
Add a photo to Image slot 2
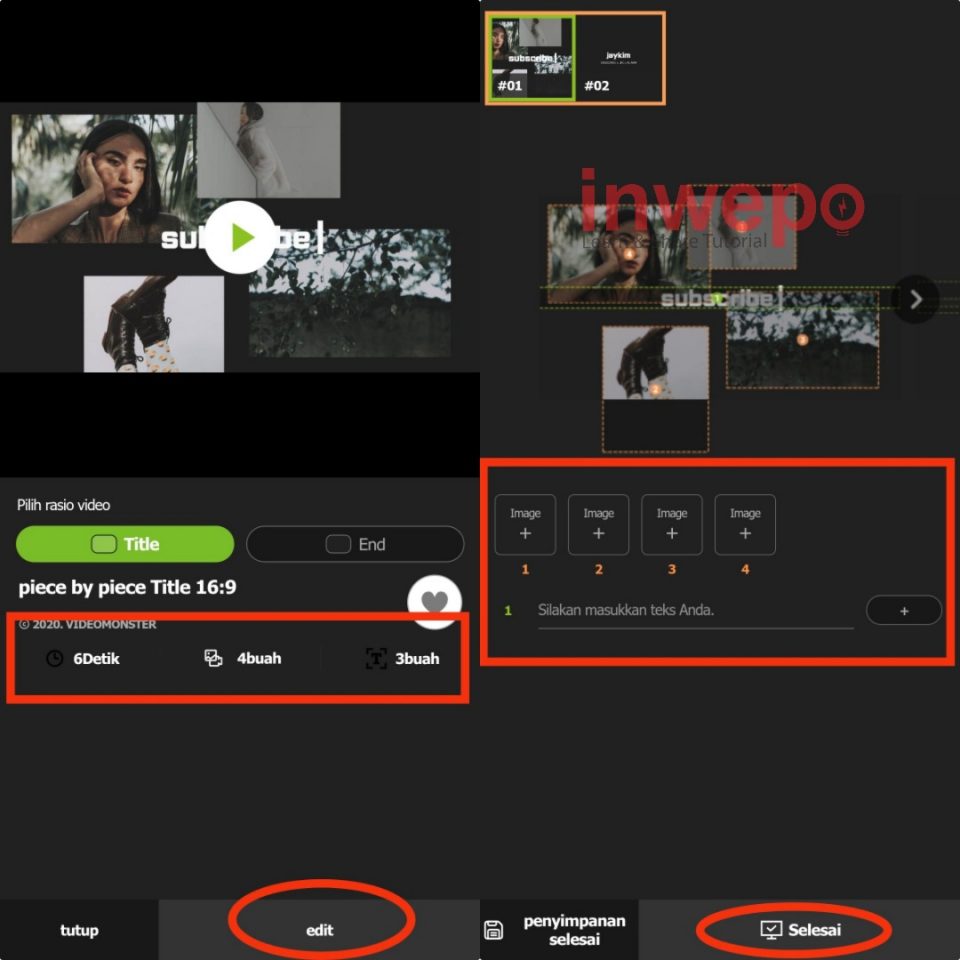coord(598,524)
